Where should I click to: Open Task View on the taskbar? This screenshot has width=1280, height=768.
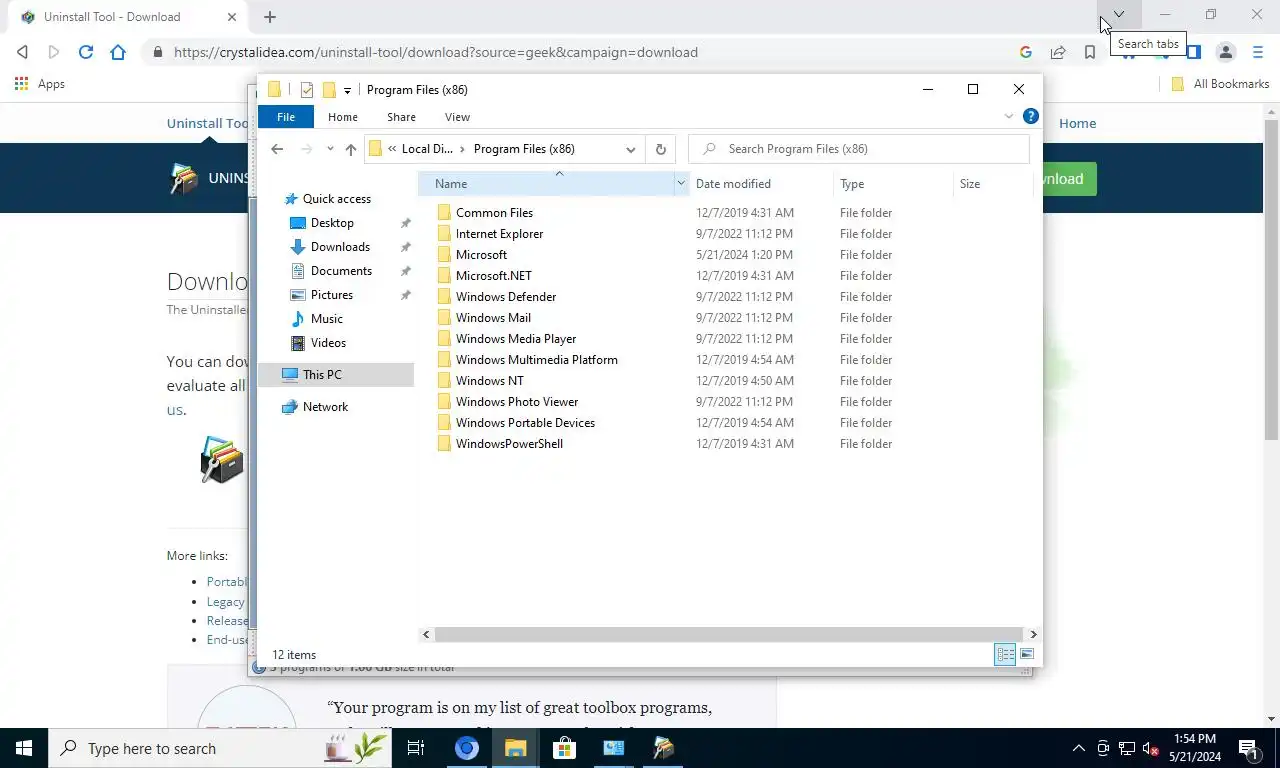(x=416, y=748)
